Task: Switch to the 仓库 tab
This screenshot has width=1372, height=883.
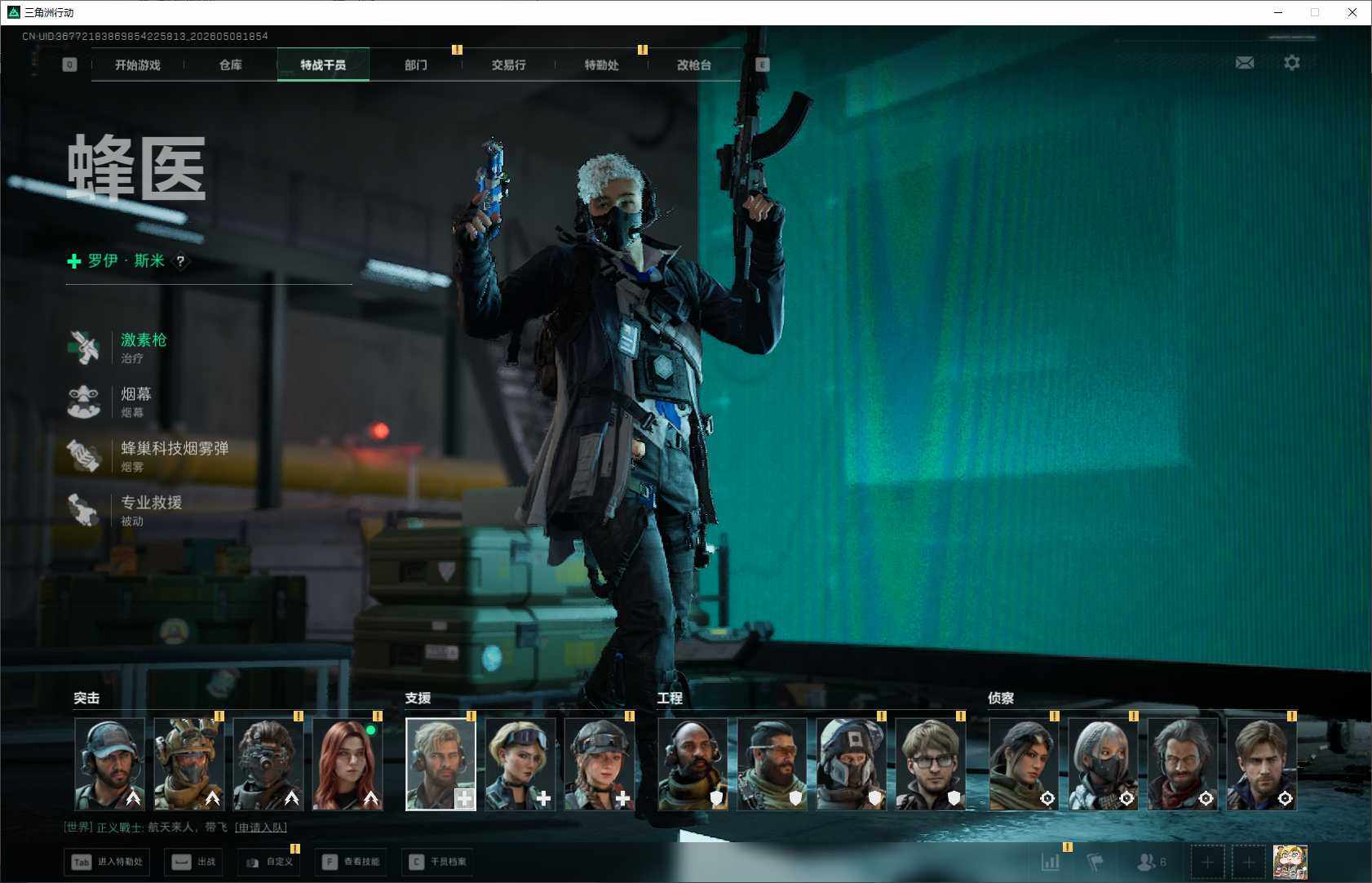Action: pos(231,64)
